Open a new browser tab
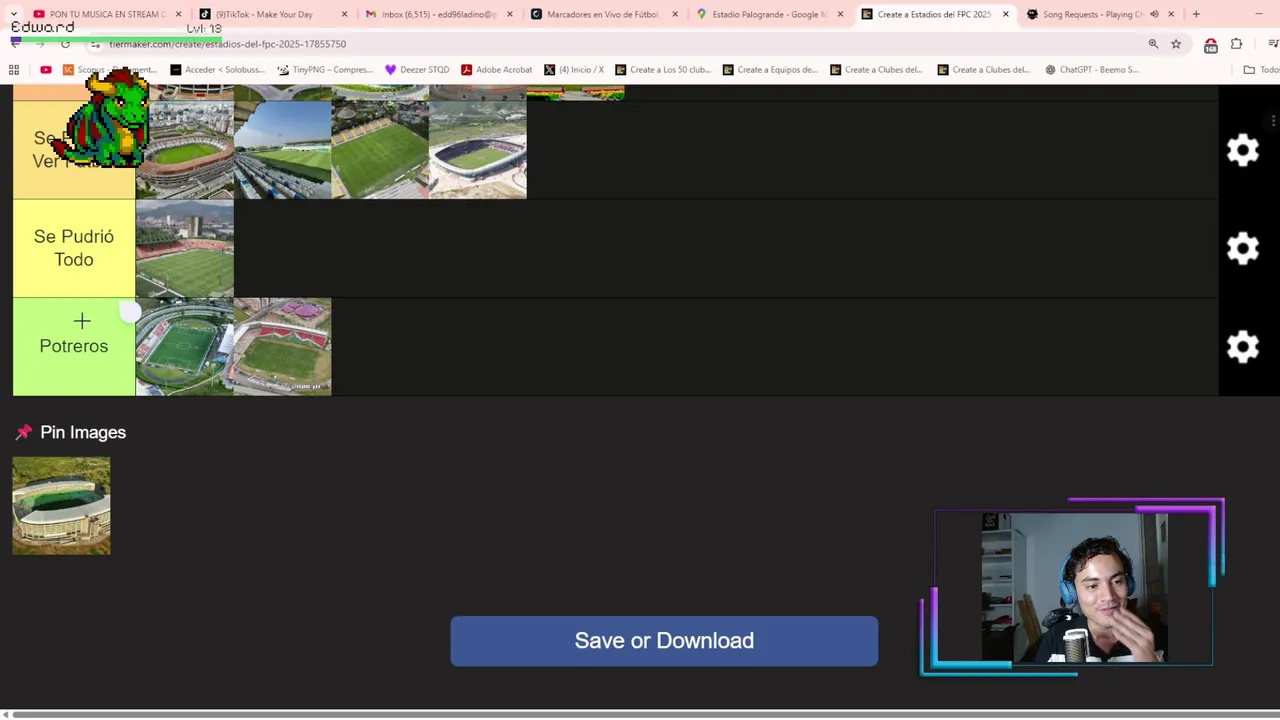The width and height of the screenshot is (1280, 720). [x=1196, y=14]
